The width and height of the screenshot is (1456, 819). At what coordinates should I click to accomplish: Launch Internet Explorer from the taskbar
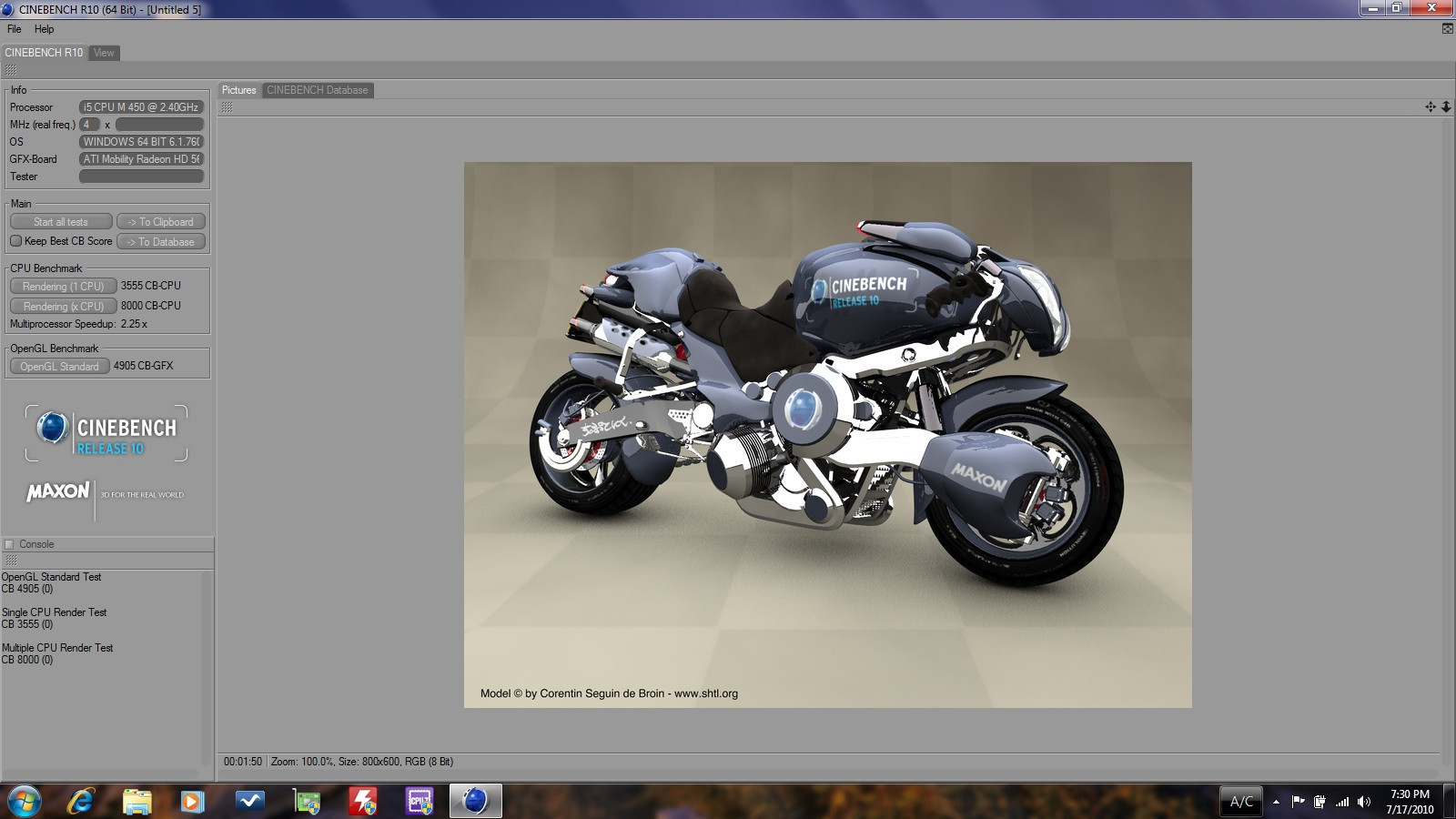pyautogui.click(x=81, y=801)
